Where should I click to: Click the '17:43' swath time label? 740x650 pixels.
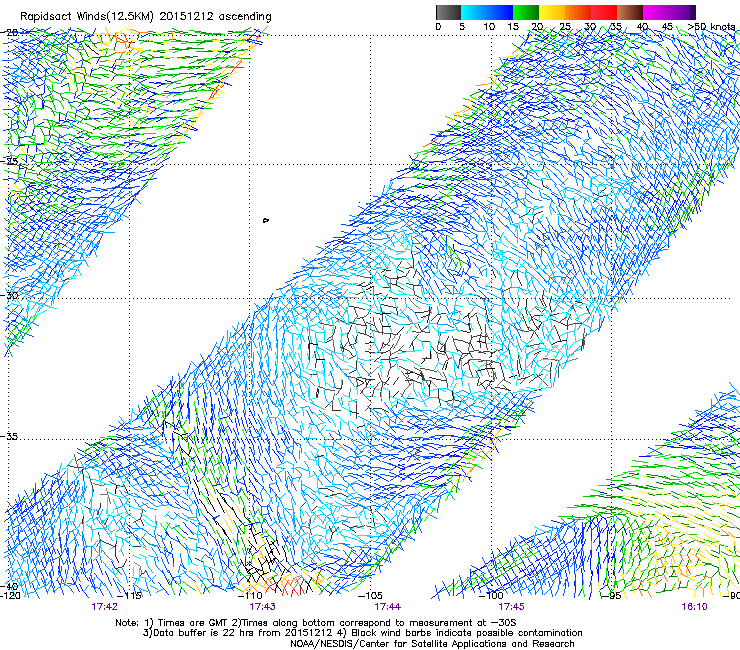click(x=262, y=607)
